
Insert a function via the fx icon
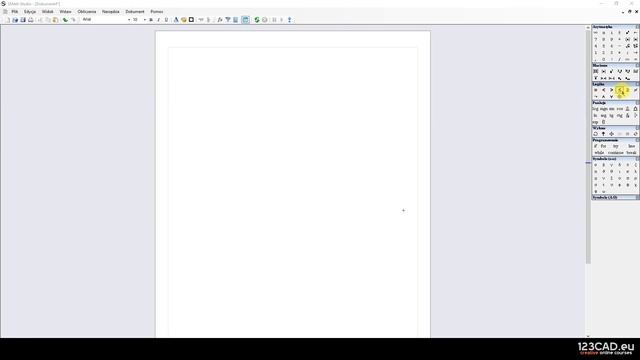click(x=220, y=20)
